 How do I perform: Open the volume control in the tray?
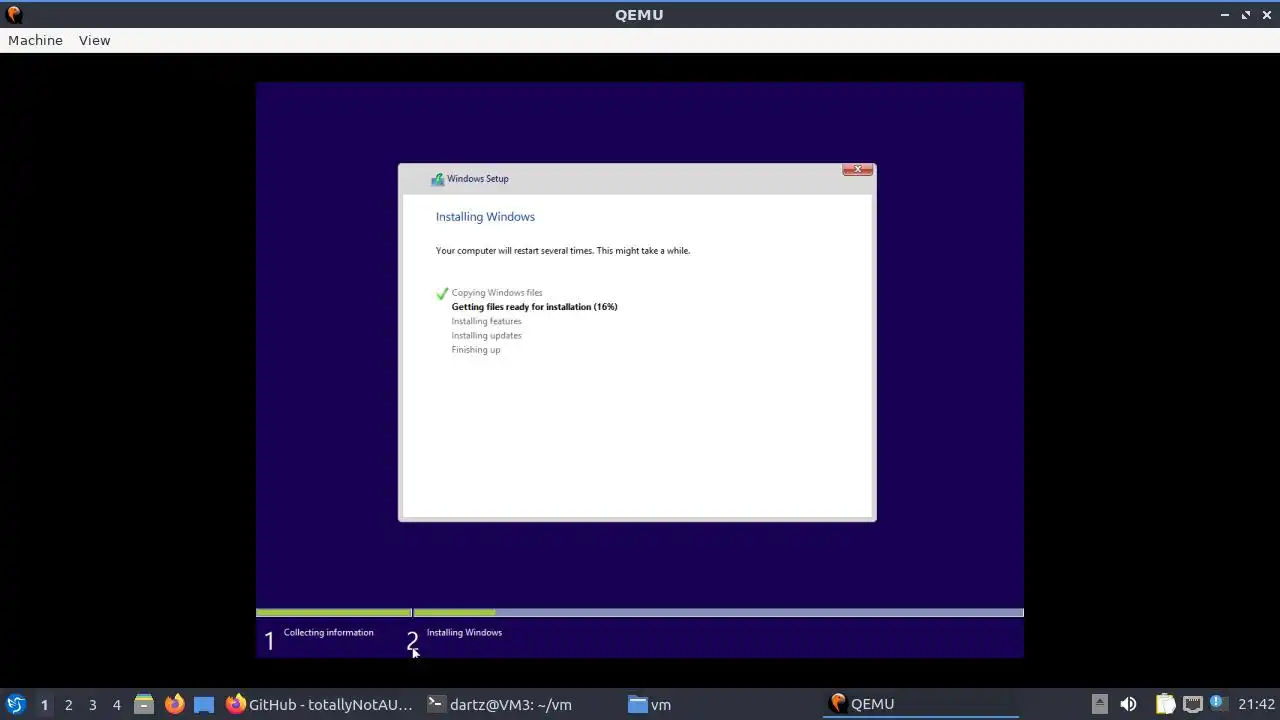pos(1128,704)
